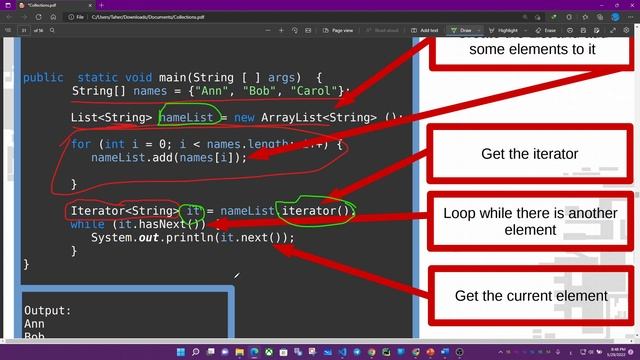
Task: Zoom out of the PDF
Action: point(268,30)
